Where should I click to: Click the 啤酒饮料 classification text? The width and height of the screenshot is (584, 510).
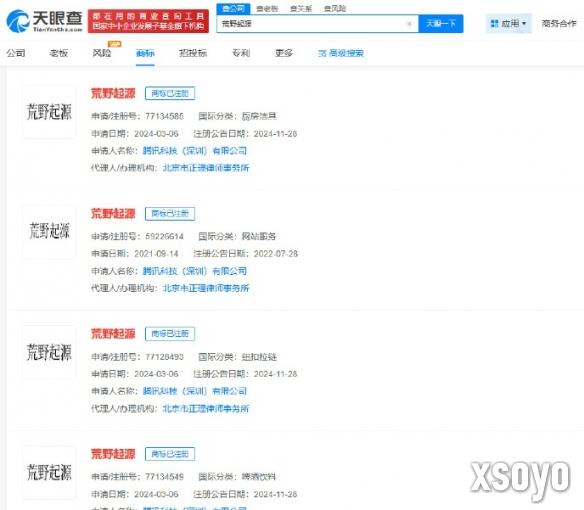coord(259,476)
